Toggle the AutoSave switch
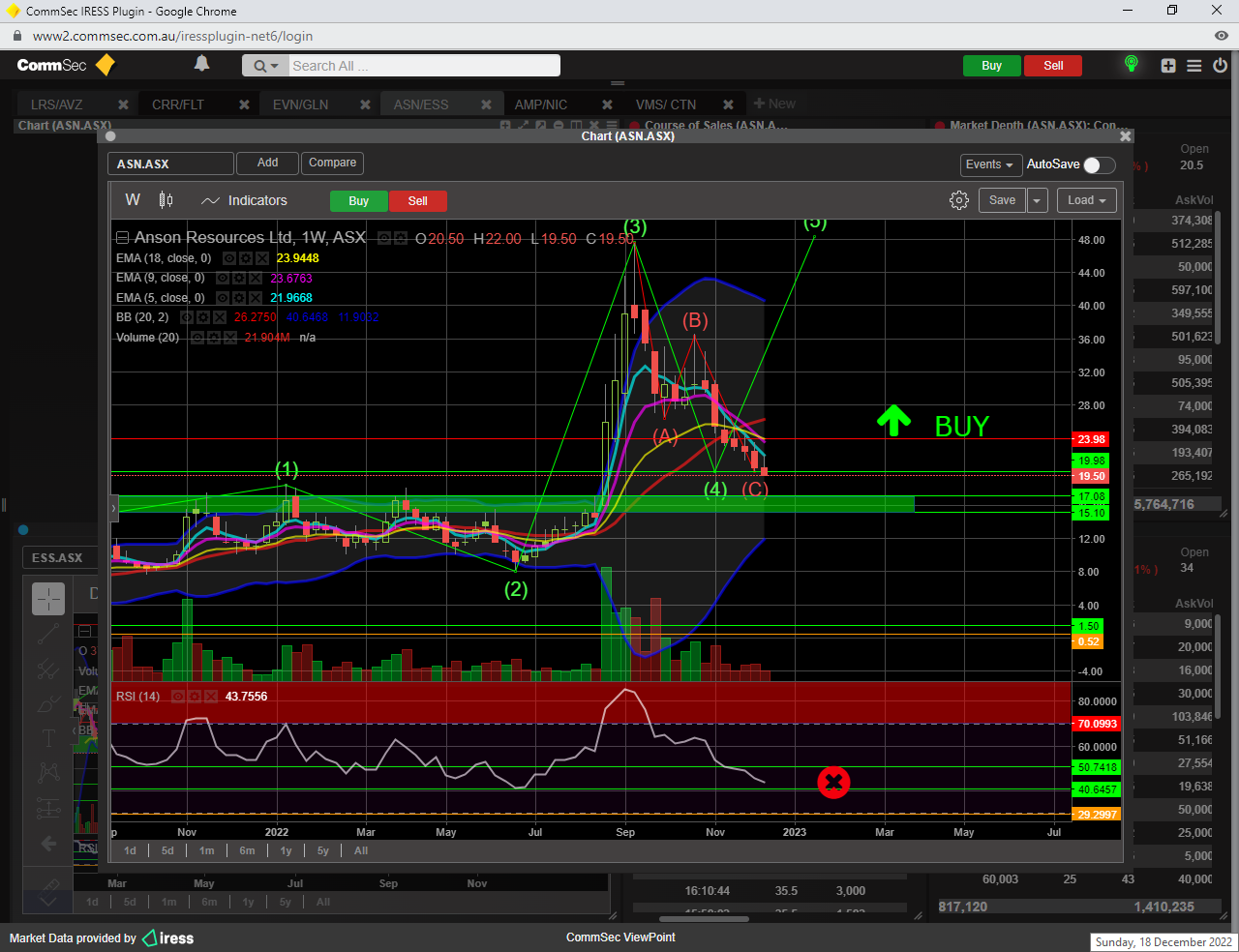Viewport: 1239px width, 952px height. pyautogui.click(x=1099, y=164)
